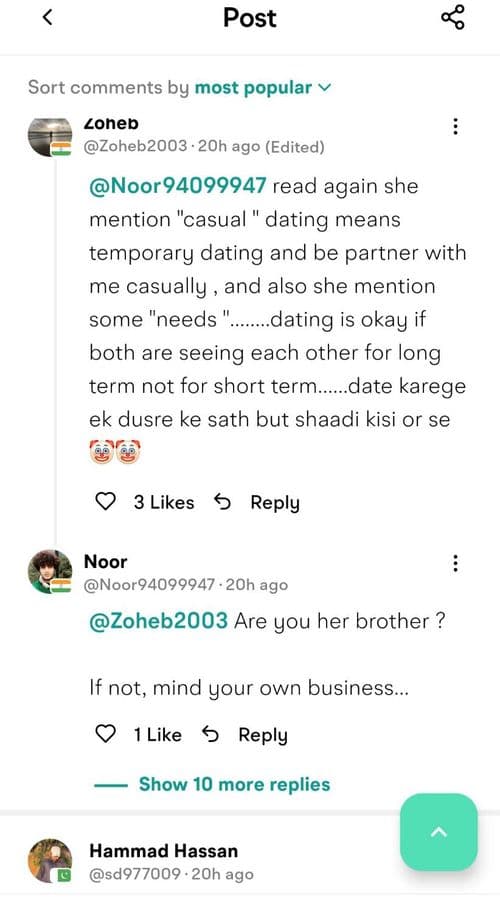This screenshot has width=500, height=912.
Task: Tap the share icon in header
Action: [453, 17]
